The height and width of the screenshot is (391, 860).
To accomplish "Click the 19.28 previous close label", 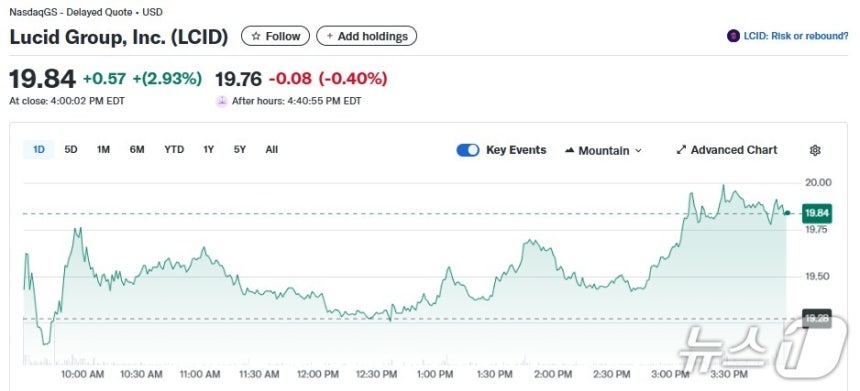I will pyautogui.click(x=817, y=318).
